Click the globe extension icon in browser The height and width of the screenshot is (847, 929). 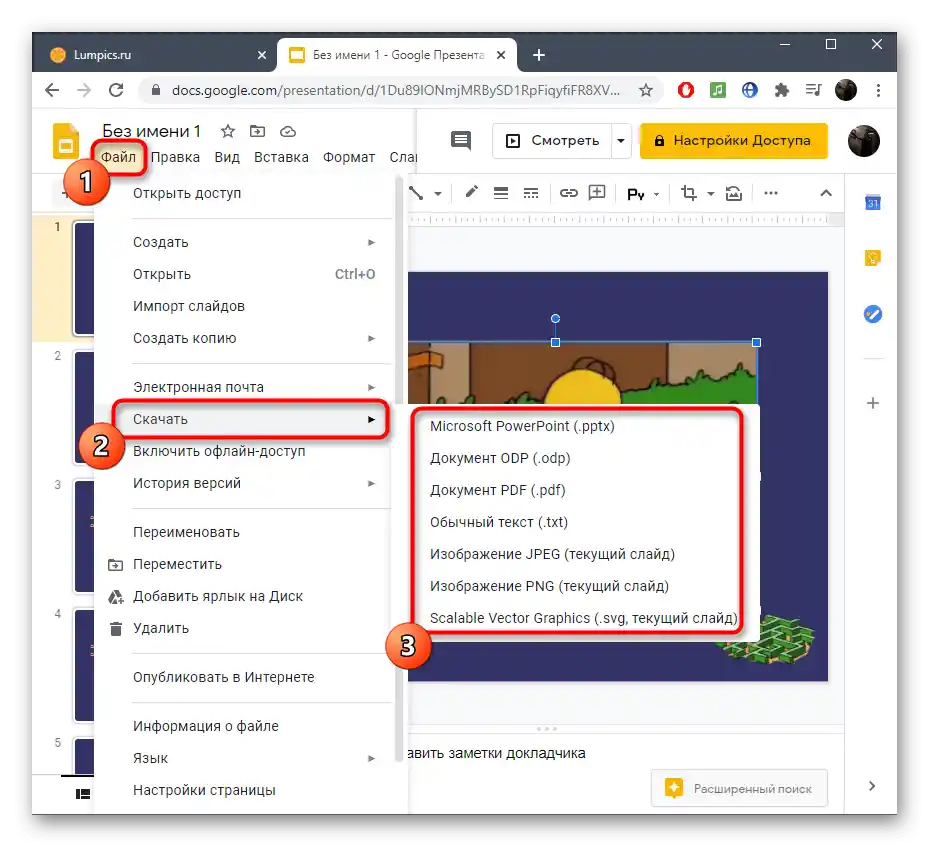coord(749,90)
